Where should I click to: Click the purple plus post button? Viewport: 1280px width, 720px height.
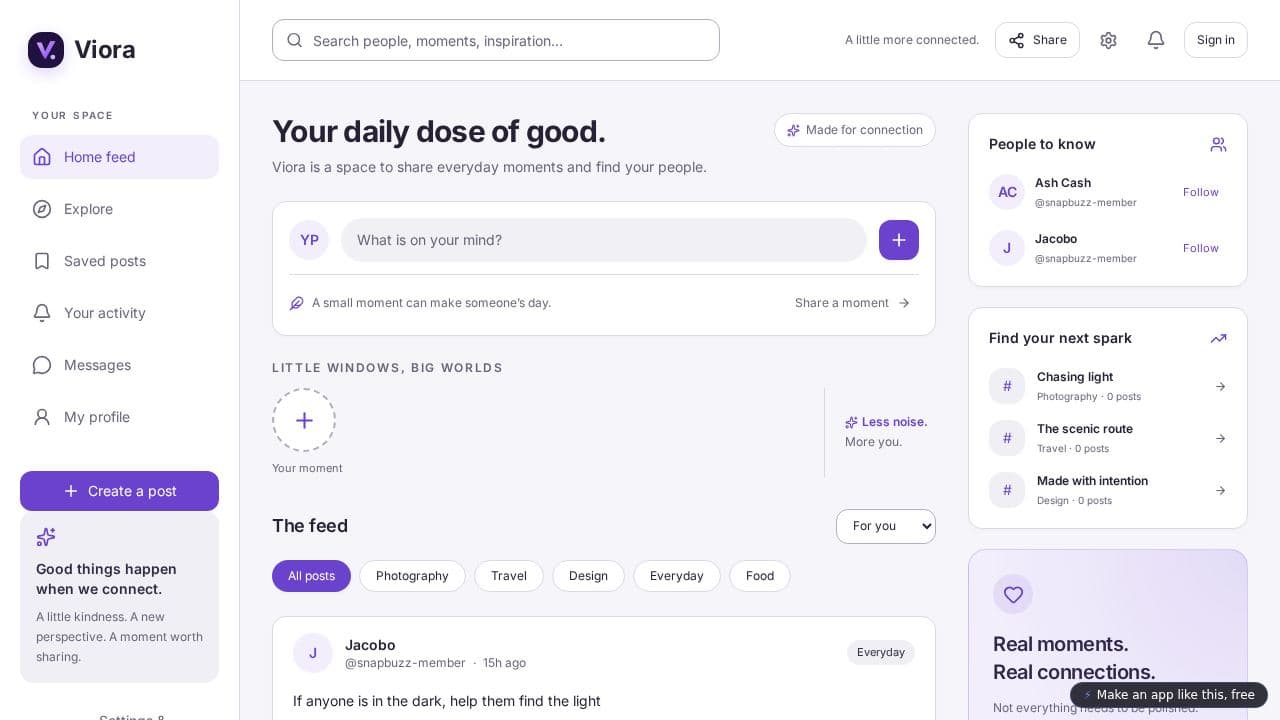[899, 240]
